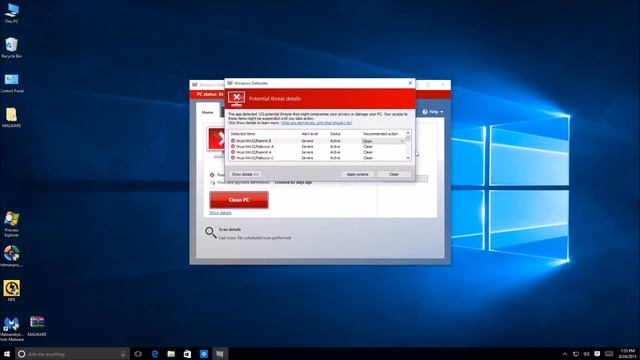Click the touch keyboard tray icon
Image resolution: width=640 pixels, height=360 pixels.
click(x=609, y=354)
